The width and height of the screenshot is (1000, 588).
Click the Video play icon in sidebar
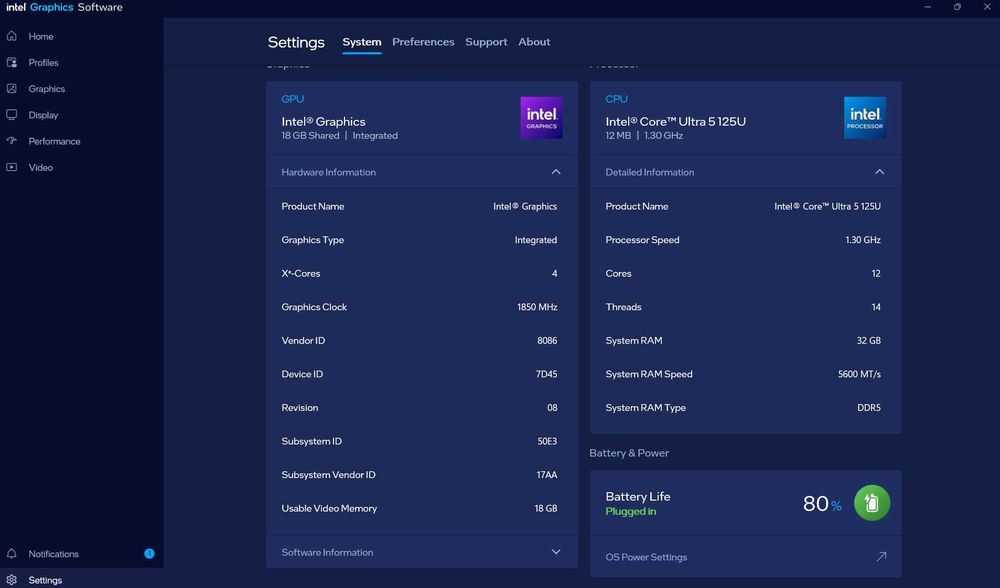point(11,166)
